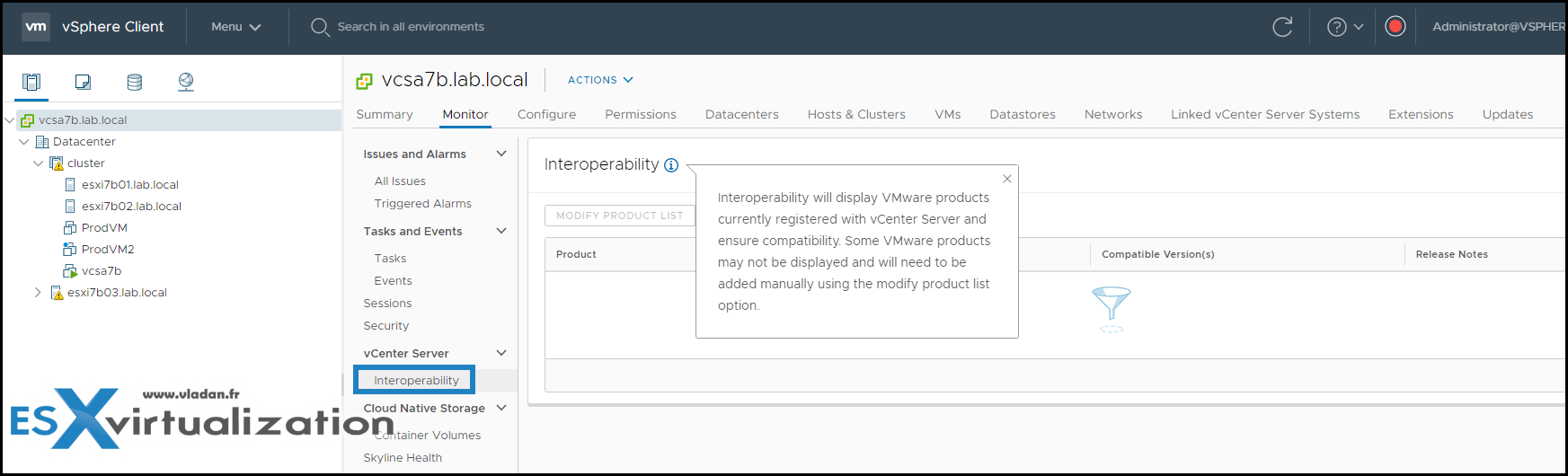Click the esxi7b01.lab.local host icon
Screen dimensions: 1568x476
point(70,185)
